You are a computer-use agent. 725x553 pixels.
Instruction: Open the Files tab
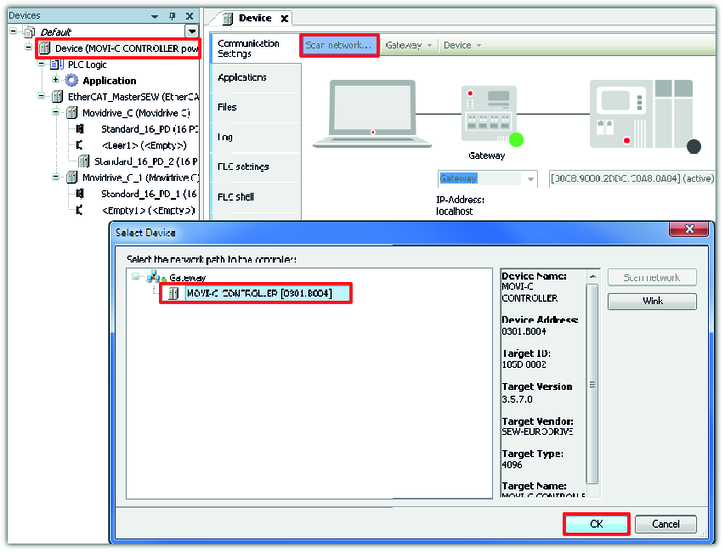pyautogui.click(x=228, y=107)
